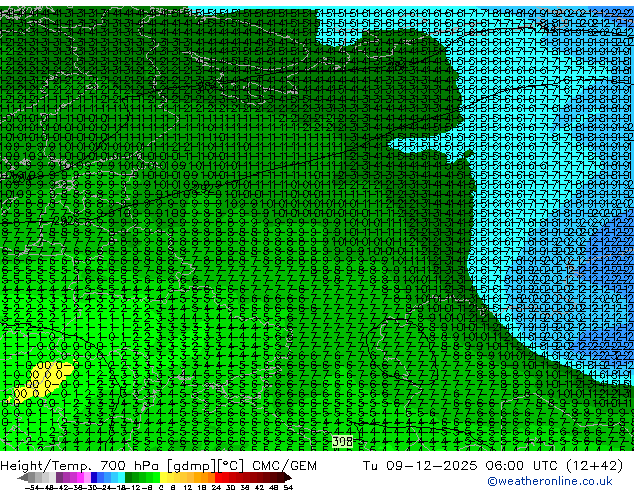Pick the yellow 0°C legend swatch
Screen dimensions: 634x490
pyautogui.click(x=163, y=477)
